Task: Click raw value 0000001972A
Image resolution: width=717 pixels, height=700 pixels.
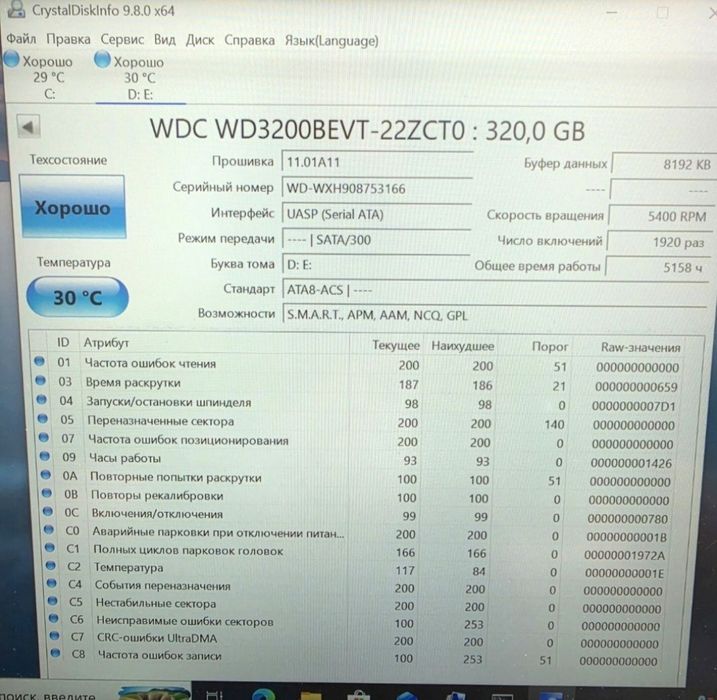Action: (x=624, y=556)
